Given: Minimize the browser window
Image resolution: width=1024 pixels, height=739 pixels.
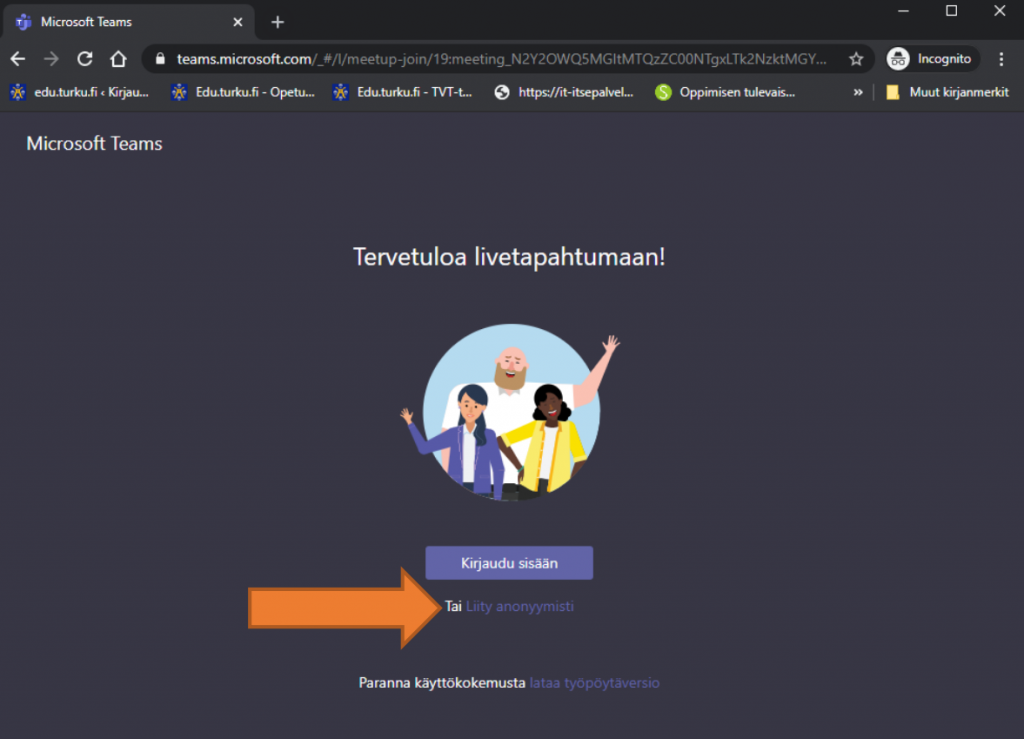Looking at the screenshot, I should (x=903, y=11).
